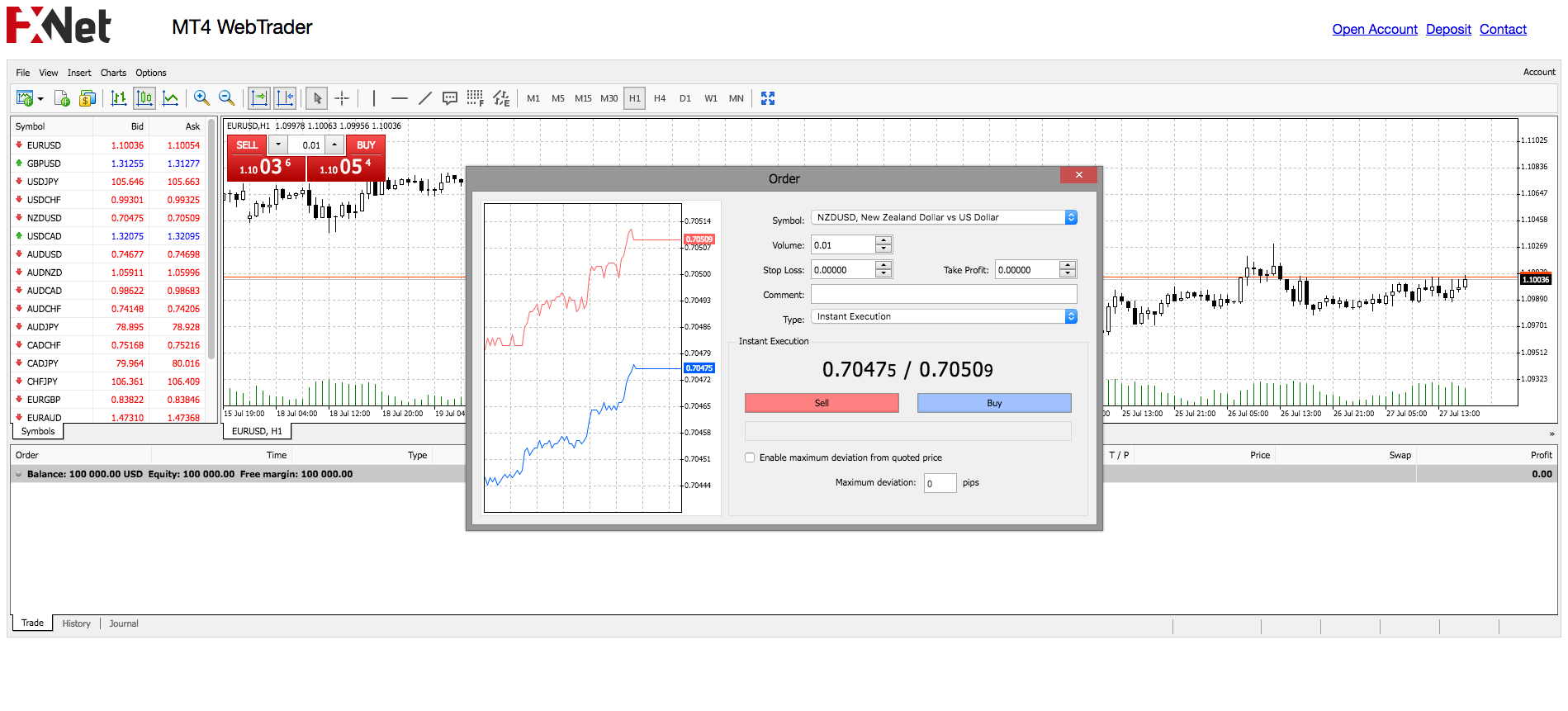Click the Comment input field
Image resolution: width=1568 pixels, height=711 pixels.
pyautogui.click(x=944, y=294)
